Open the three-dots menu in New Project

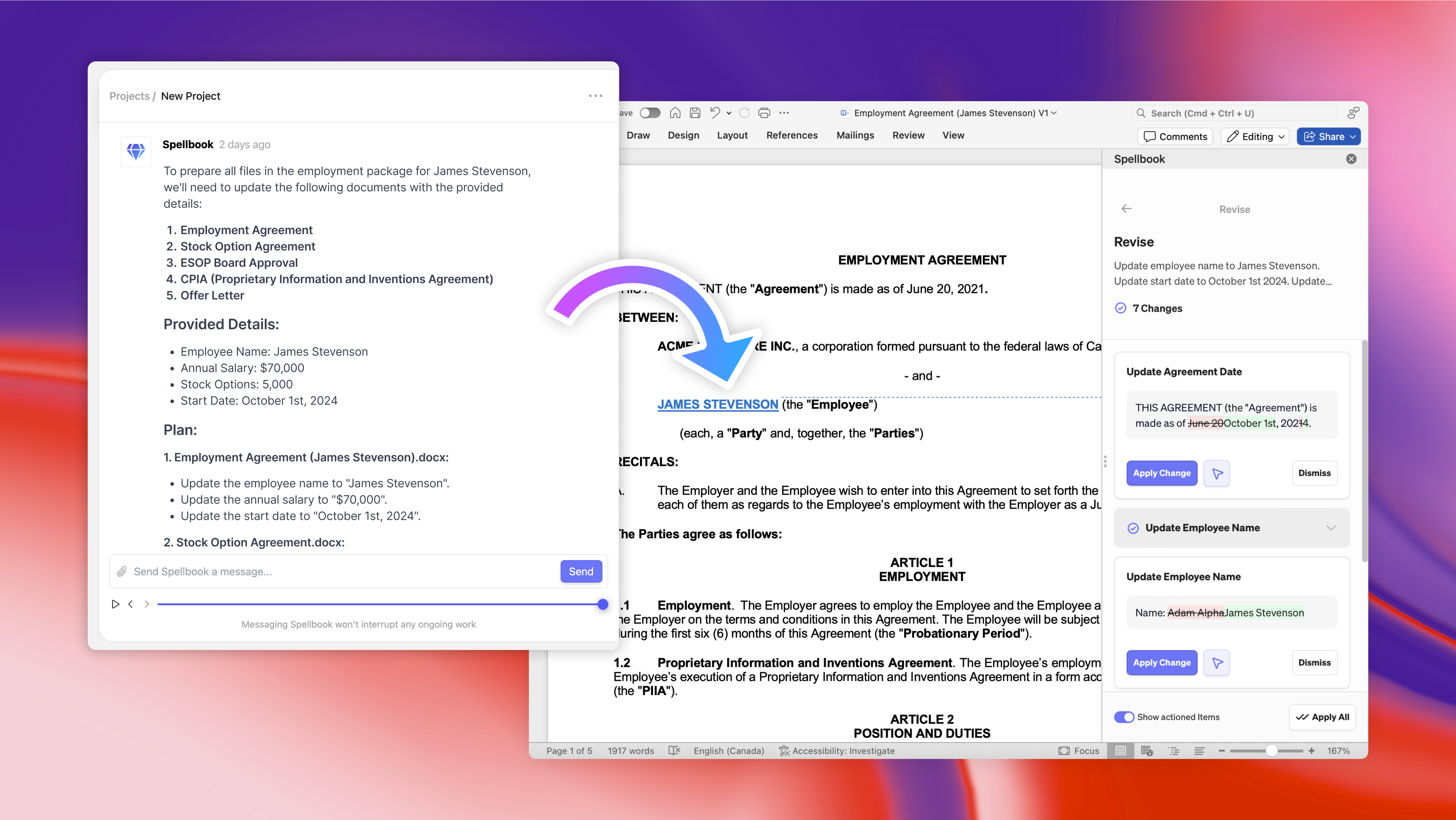pyautogui.click(x=595, y=96)
